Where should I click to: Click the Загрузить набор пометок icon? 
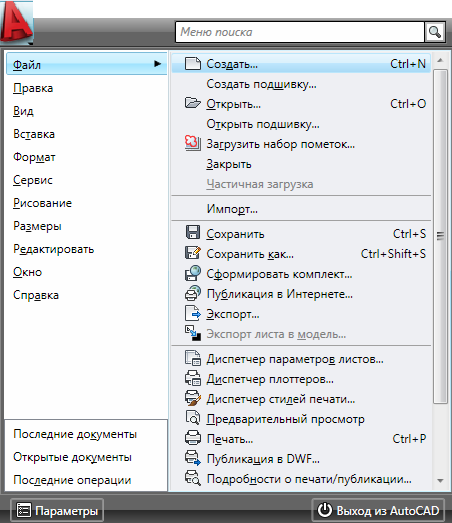[x=193, y=143]
